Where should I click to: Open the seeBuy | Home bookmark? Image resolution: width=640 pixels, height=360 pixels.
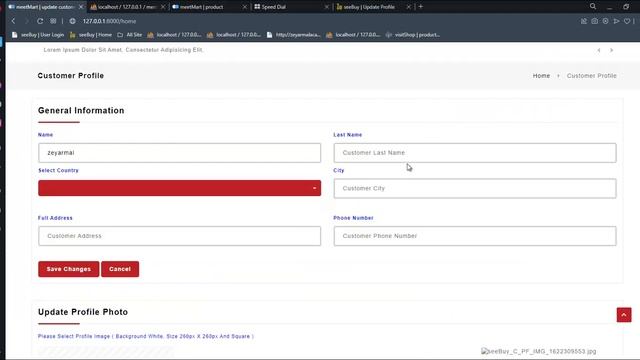(x=91, y=35)
